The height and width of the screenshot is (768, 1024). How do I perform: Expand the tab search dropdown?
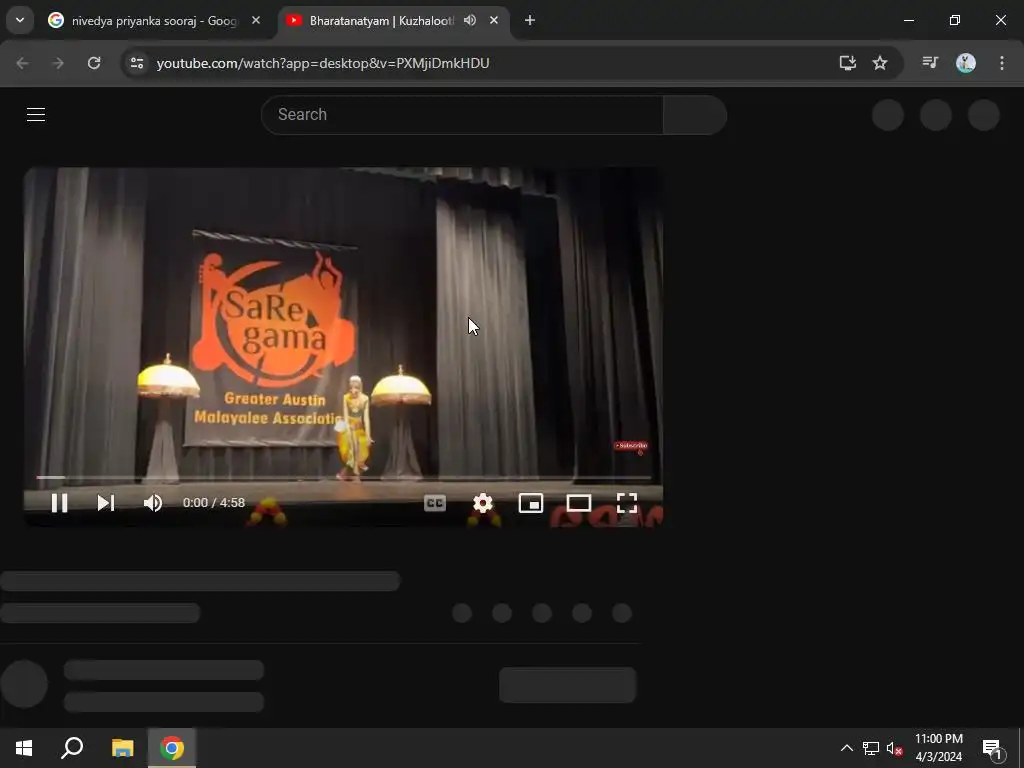20,20
